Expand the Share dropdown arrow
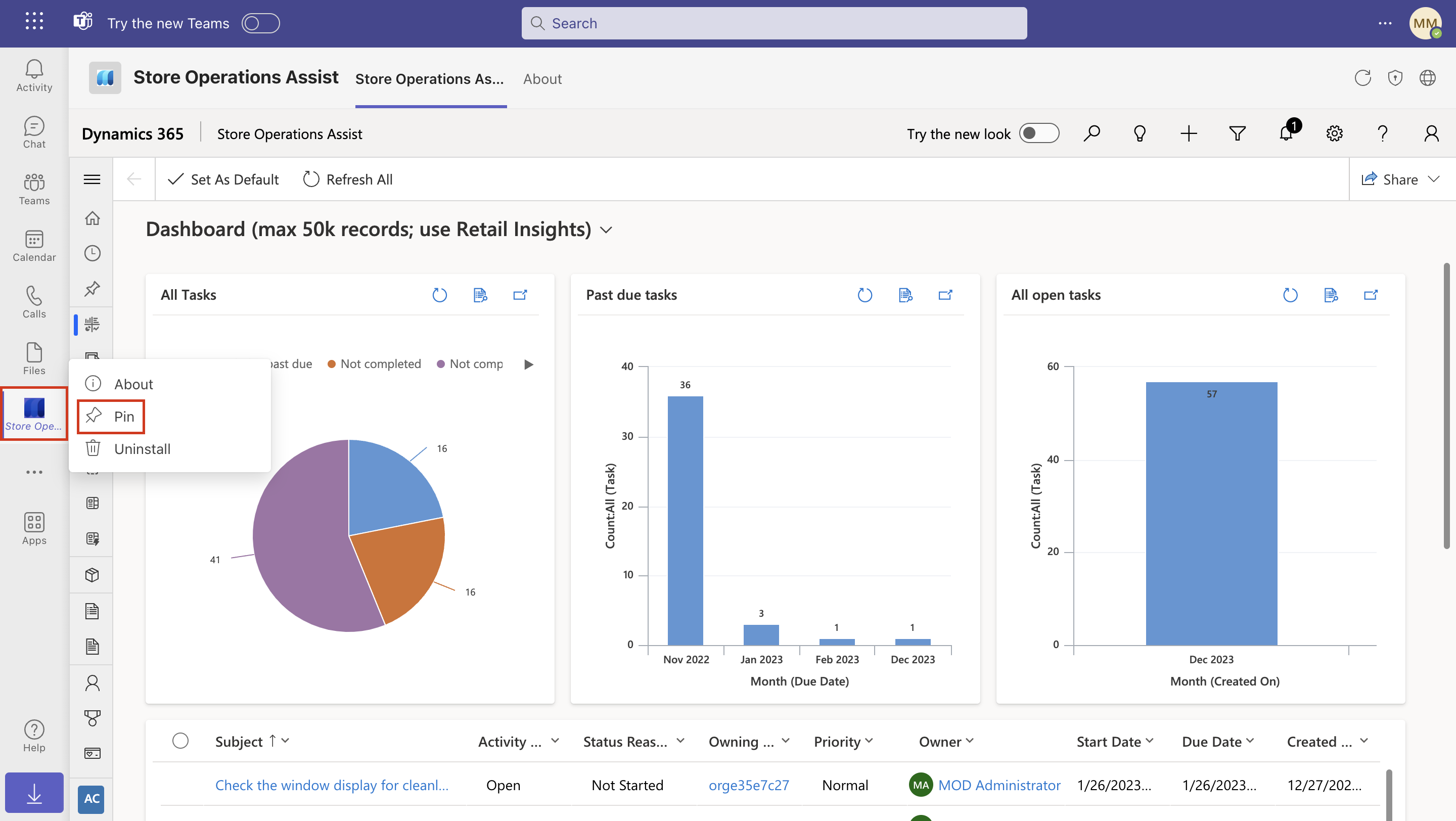This screenshot has height=821, width=1456. click(x=1433, y=179)
